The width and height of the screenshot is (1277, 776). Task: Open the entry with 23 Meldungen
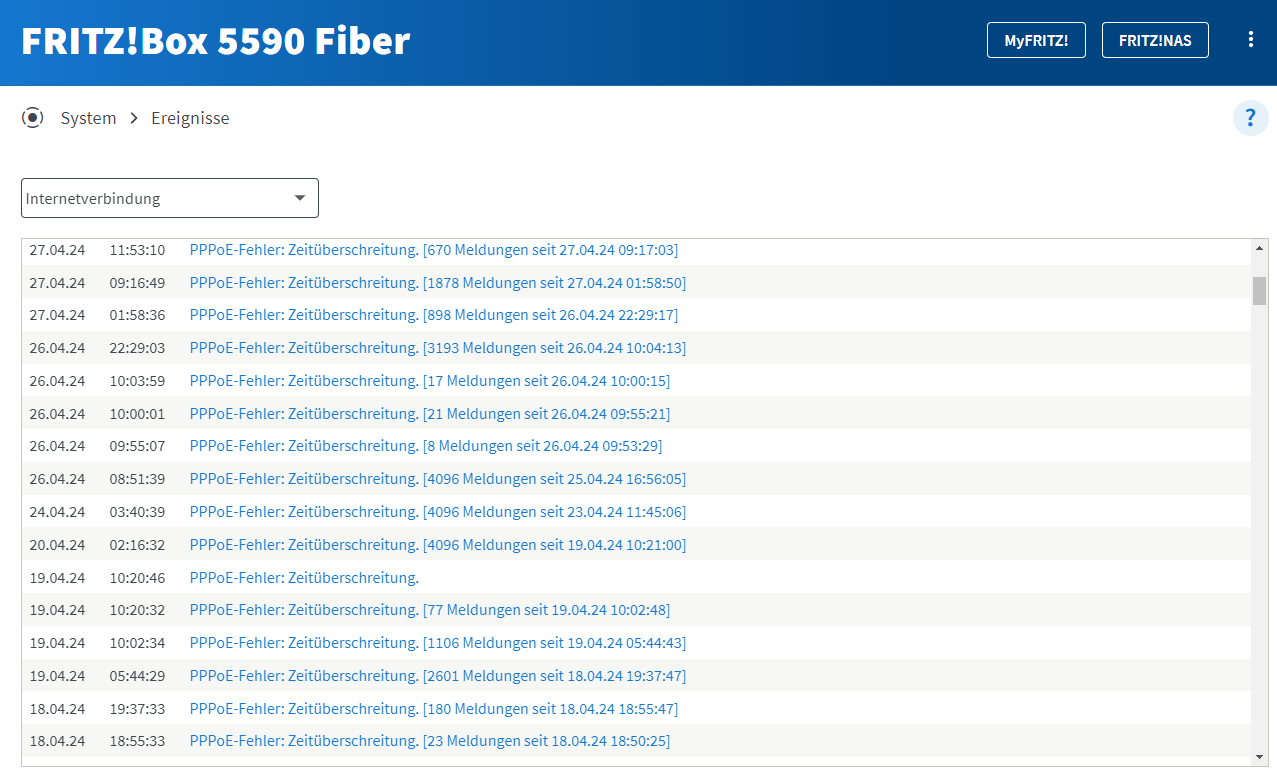[x=430, y=741]
